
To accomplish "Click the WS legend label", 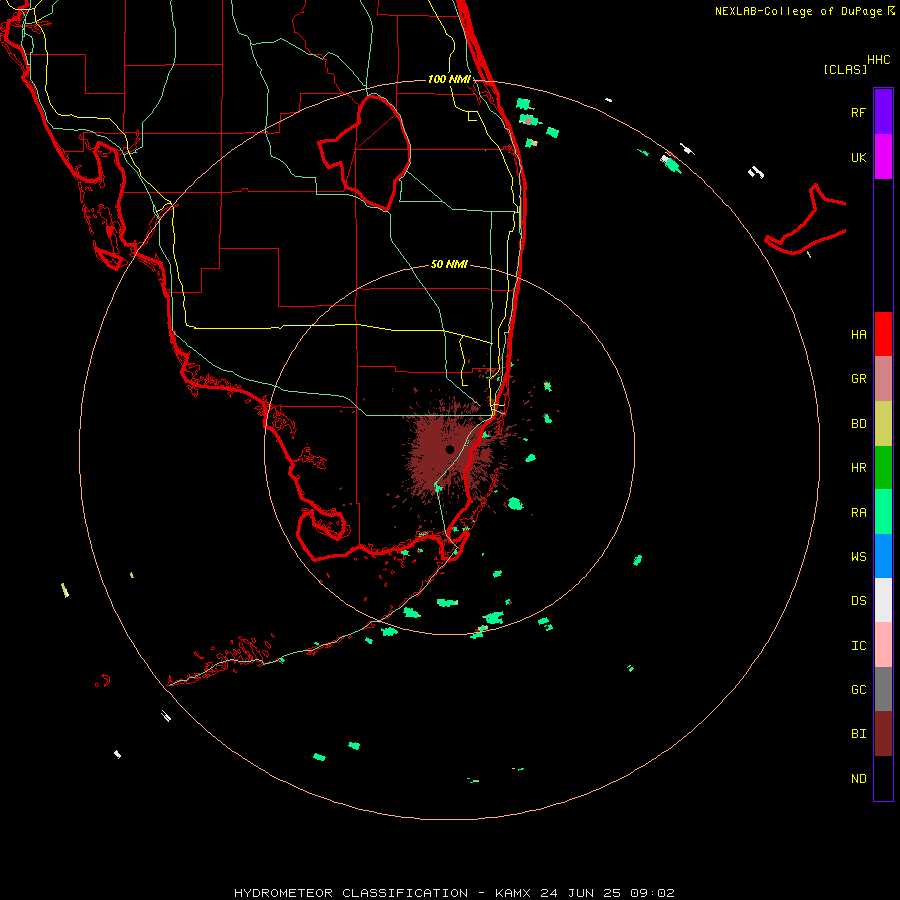I will tap(858, 557).
